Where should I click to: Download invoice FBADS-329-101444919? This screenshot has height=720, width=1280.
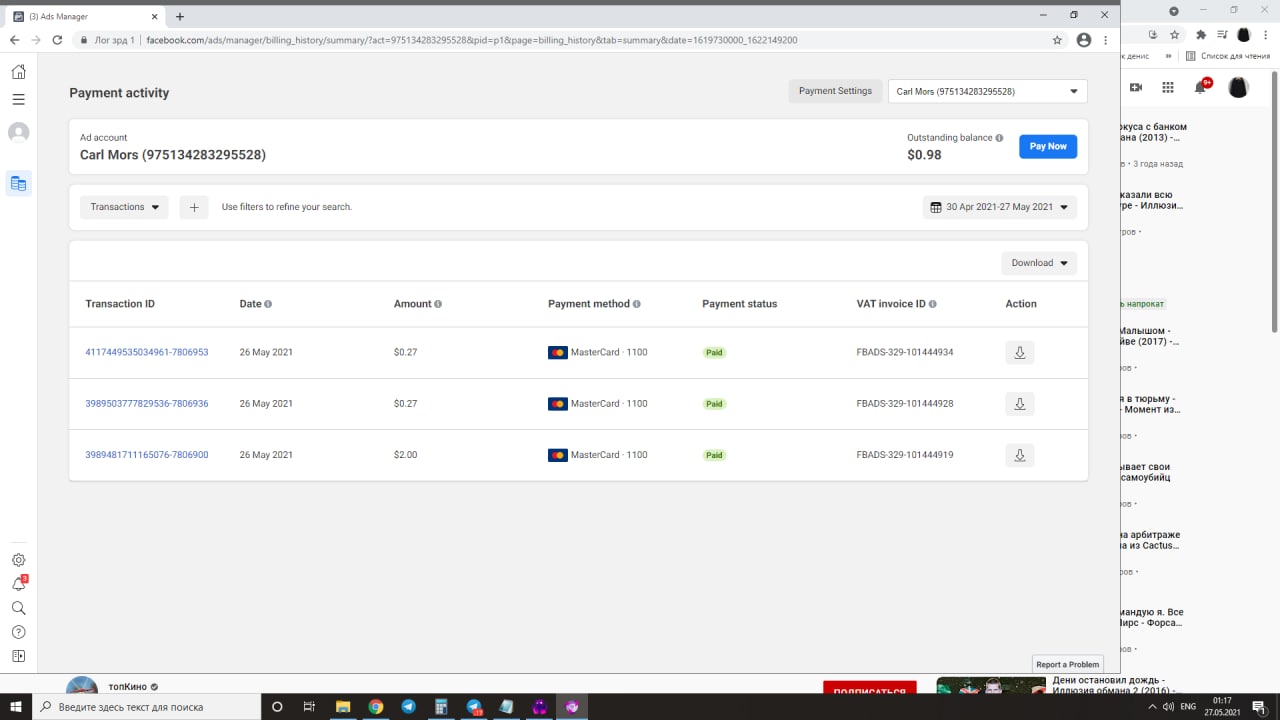(1019, 455)
